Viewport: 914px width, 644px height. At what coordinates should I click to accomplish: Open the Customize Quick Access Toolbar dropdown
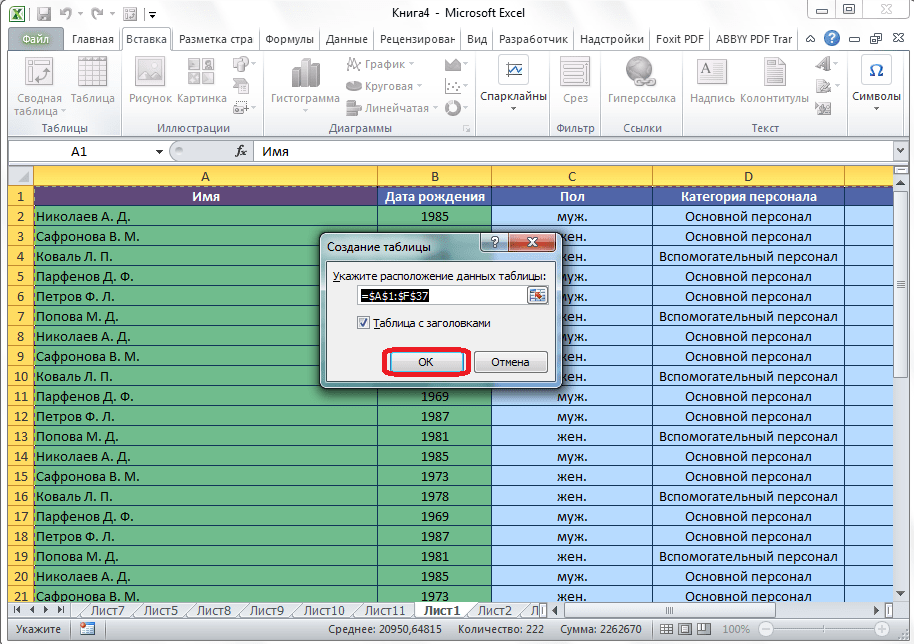(151, 15)
